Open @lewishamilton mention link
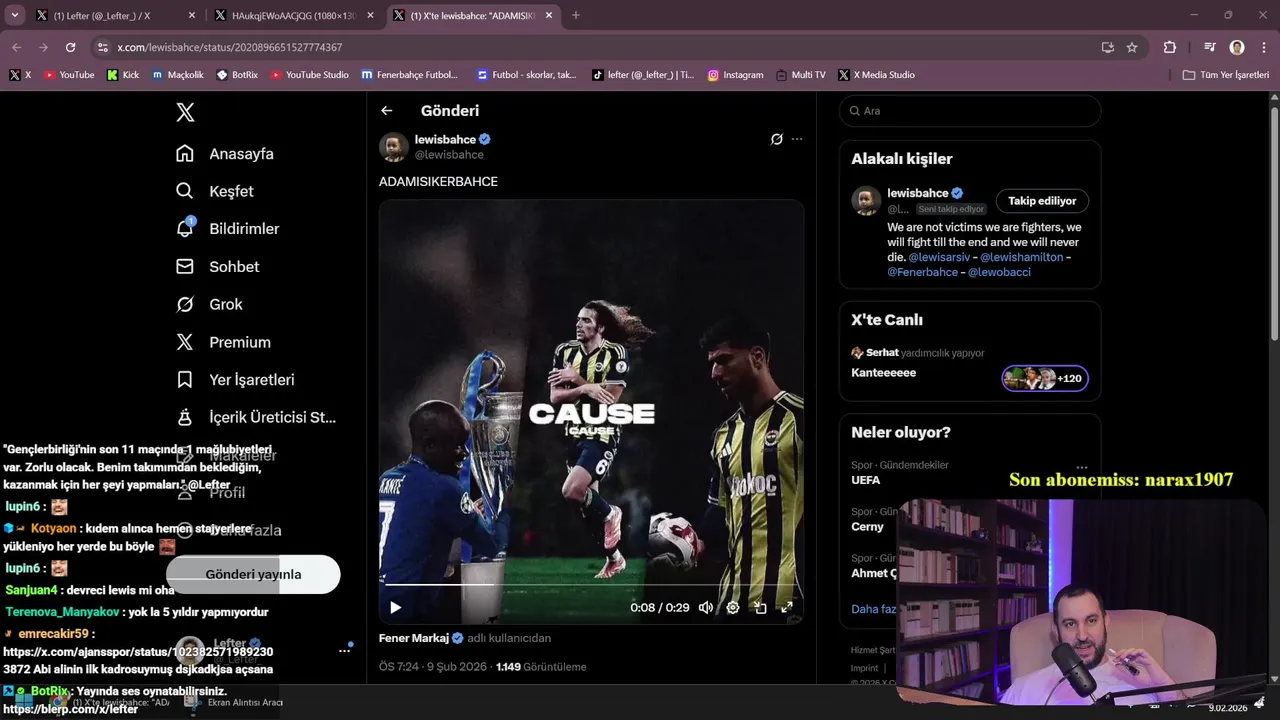This screenshot has width=1280, height=720. coord(1020,257)
